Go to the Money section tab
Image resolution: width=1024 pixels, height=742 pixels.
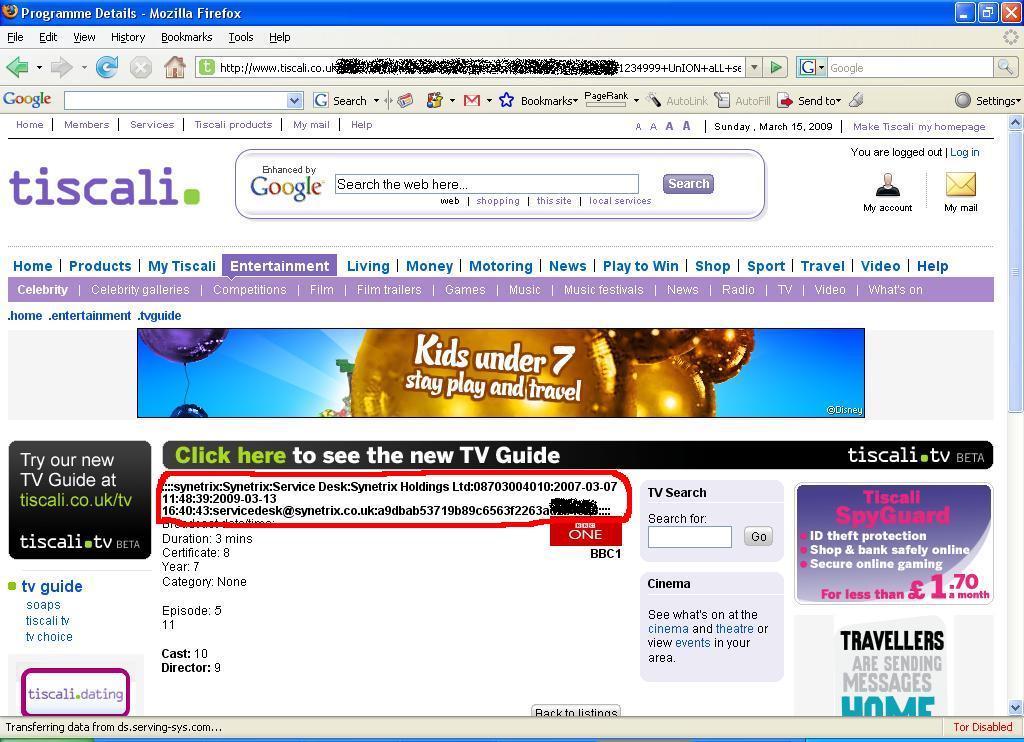pos(429,266)
